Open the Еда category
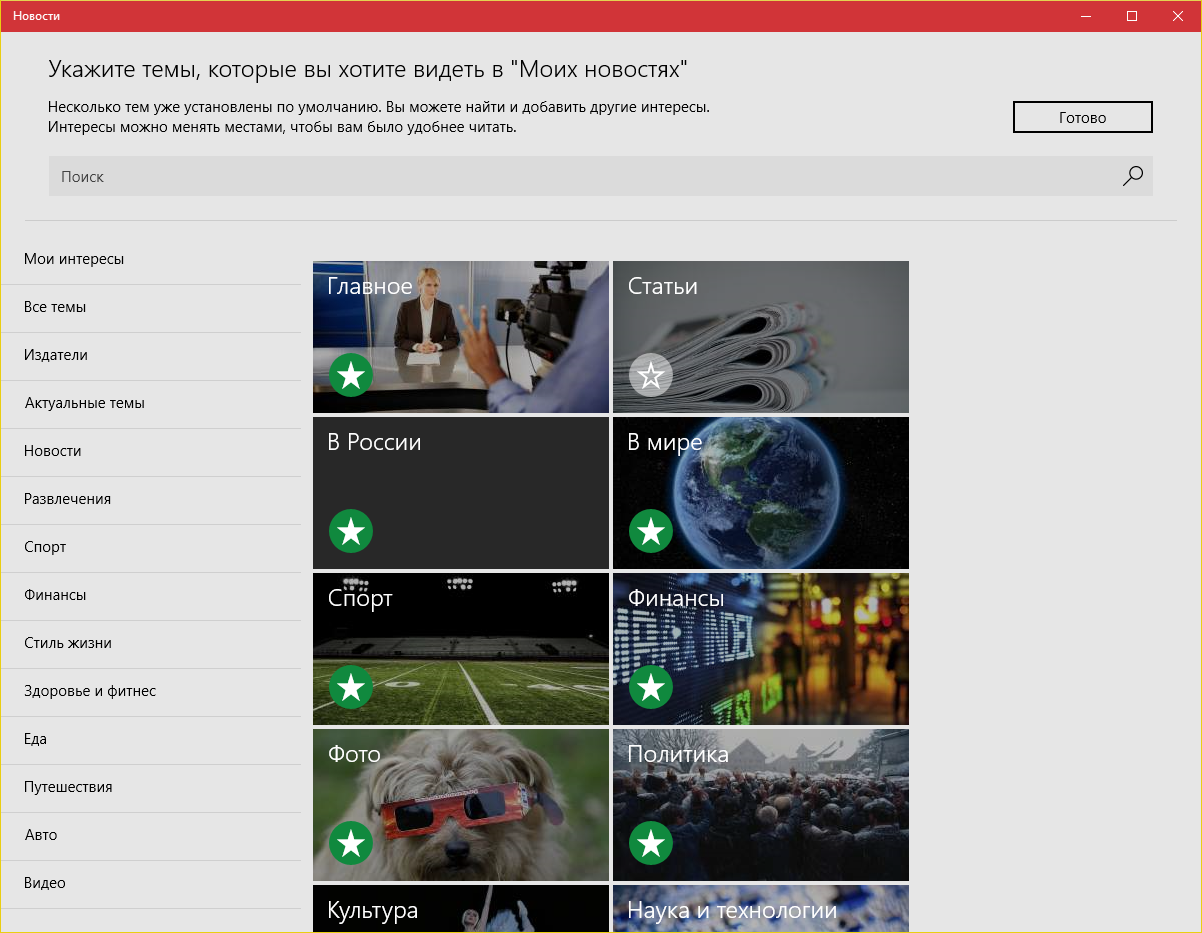 click(151, 739)
